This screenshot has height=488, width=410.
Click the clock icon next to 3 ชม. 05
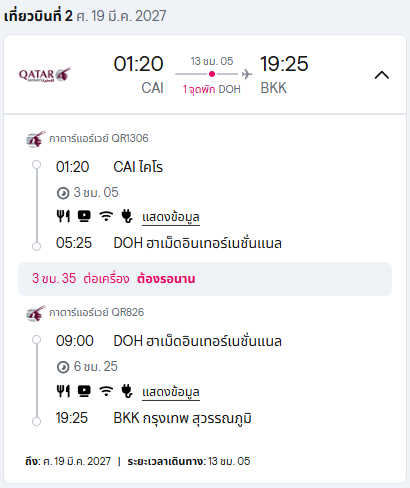(x=63, y=193)
